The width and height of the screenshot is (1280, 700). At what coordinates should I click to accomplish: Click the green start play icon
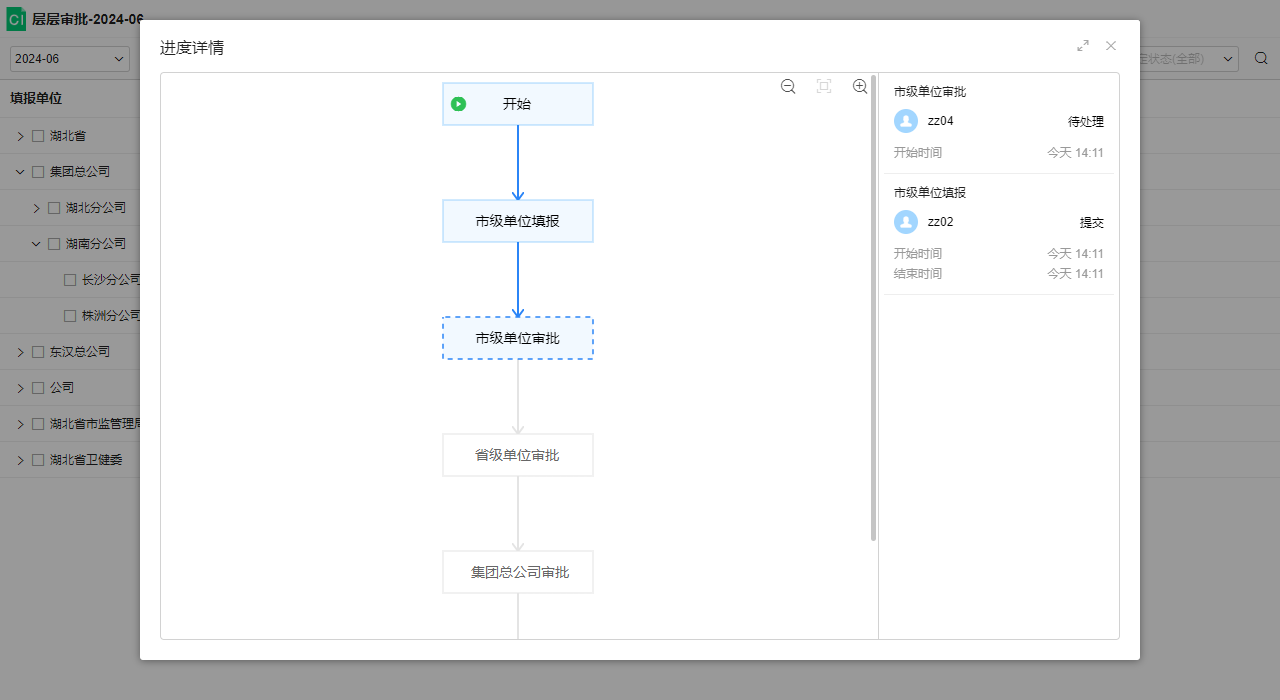coord(458,104)
